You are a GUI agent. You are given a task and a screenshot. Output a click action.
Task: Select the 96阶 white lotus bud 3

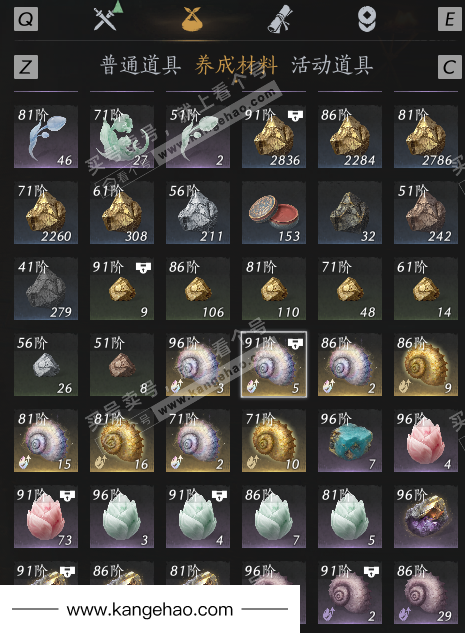coord(121,517)
